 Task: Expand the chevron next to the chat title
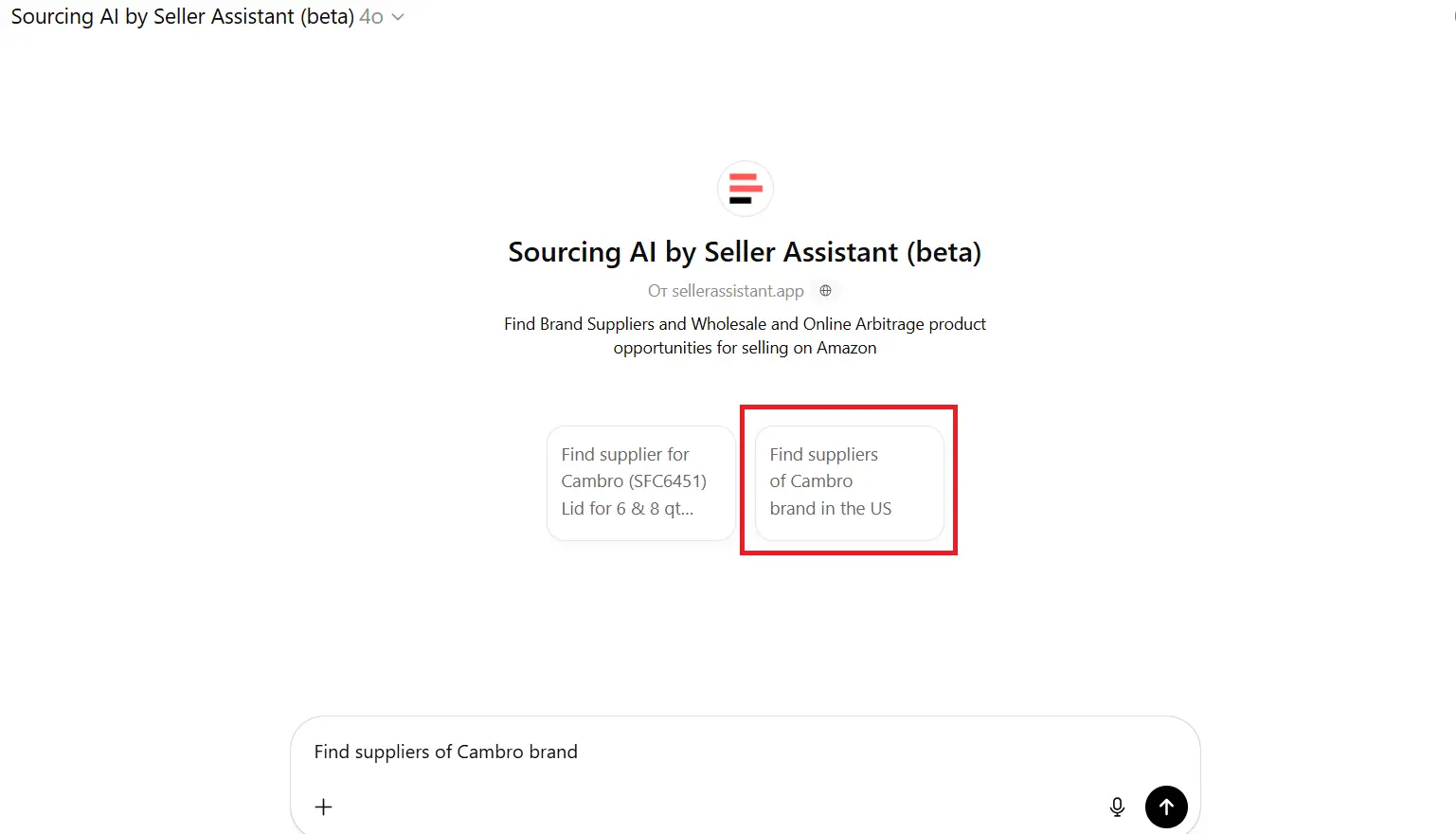tap(397, 16)
